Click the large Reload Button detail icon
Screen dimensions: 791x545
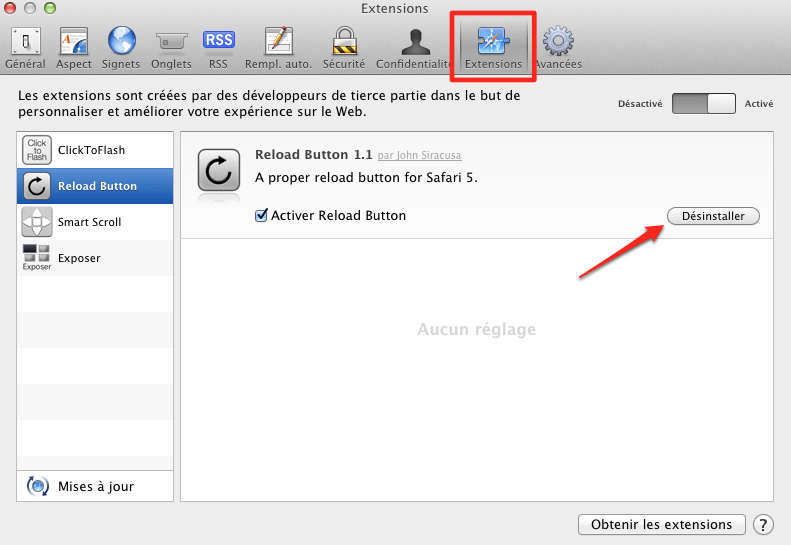point(218,170)
